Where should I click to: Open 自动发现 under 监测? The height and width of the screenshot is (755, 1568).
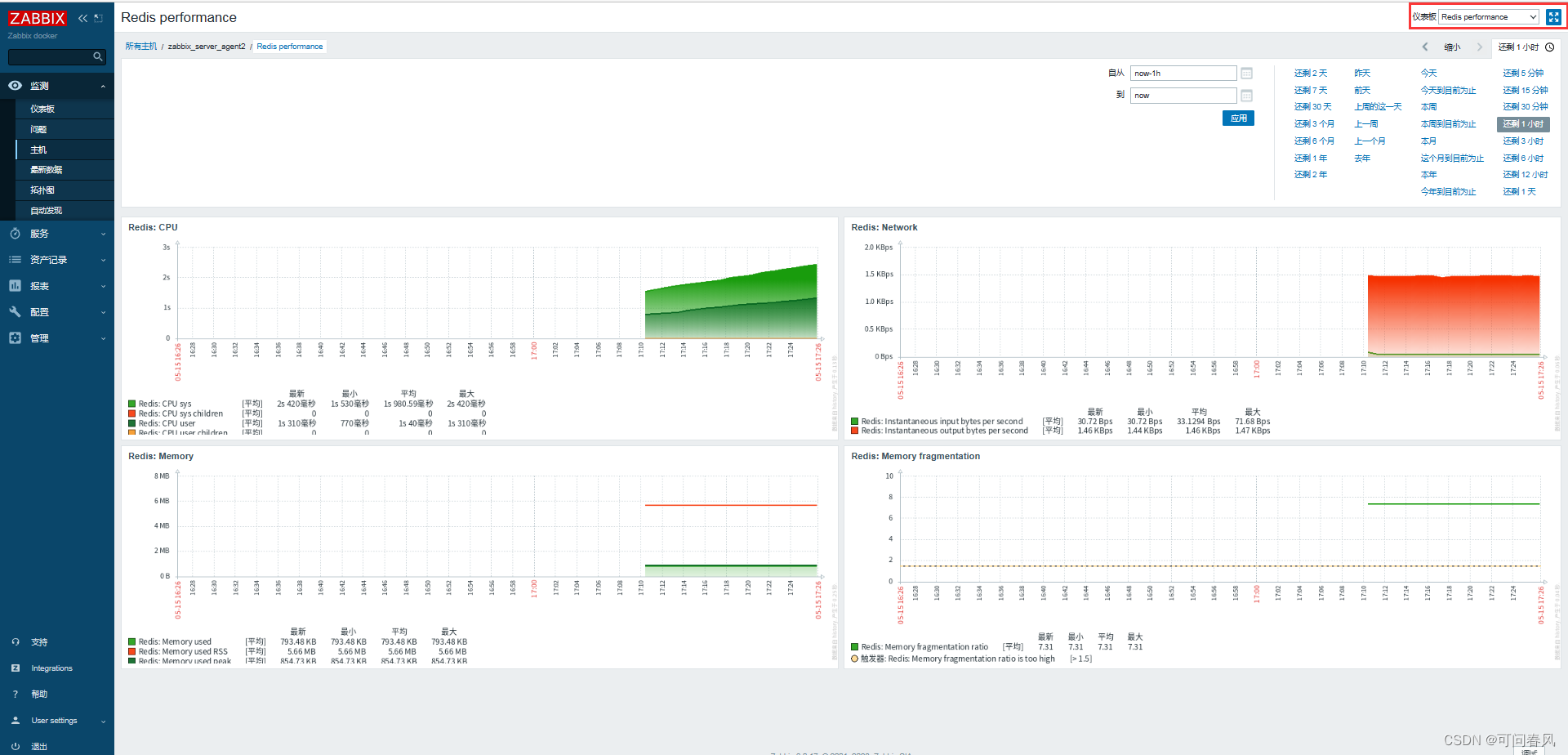point(47,211)
